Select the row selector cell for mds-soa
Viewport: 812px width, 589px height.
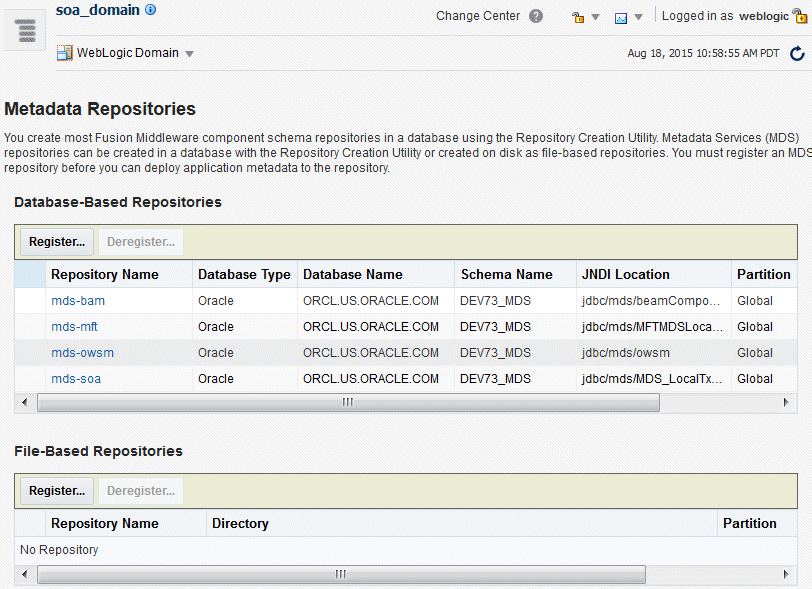(x=30, y=379)
